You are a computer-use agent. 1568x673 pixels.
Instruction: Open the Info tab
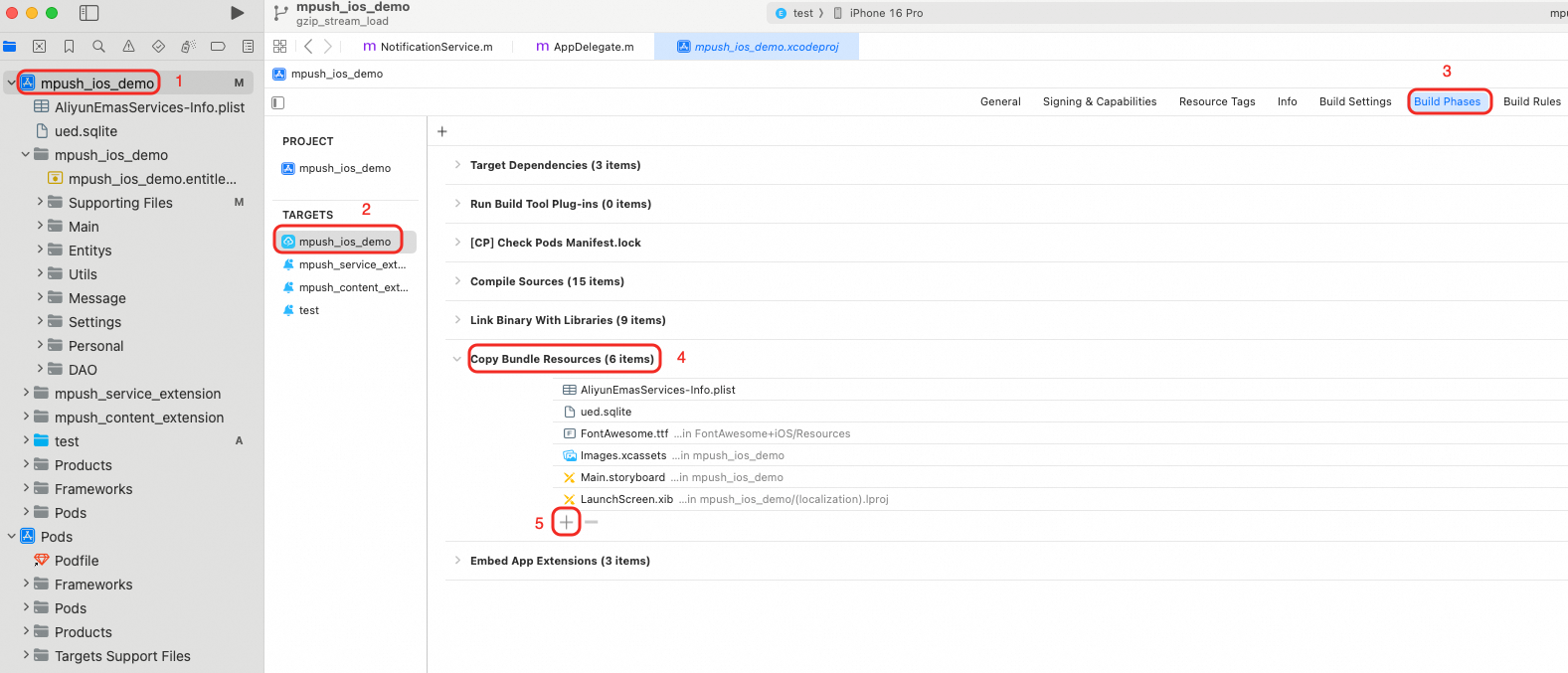pos(1287,101)
